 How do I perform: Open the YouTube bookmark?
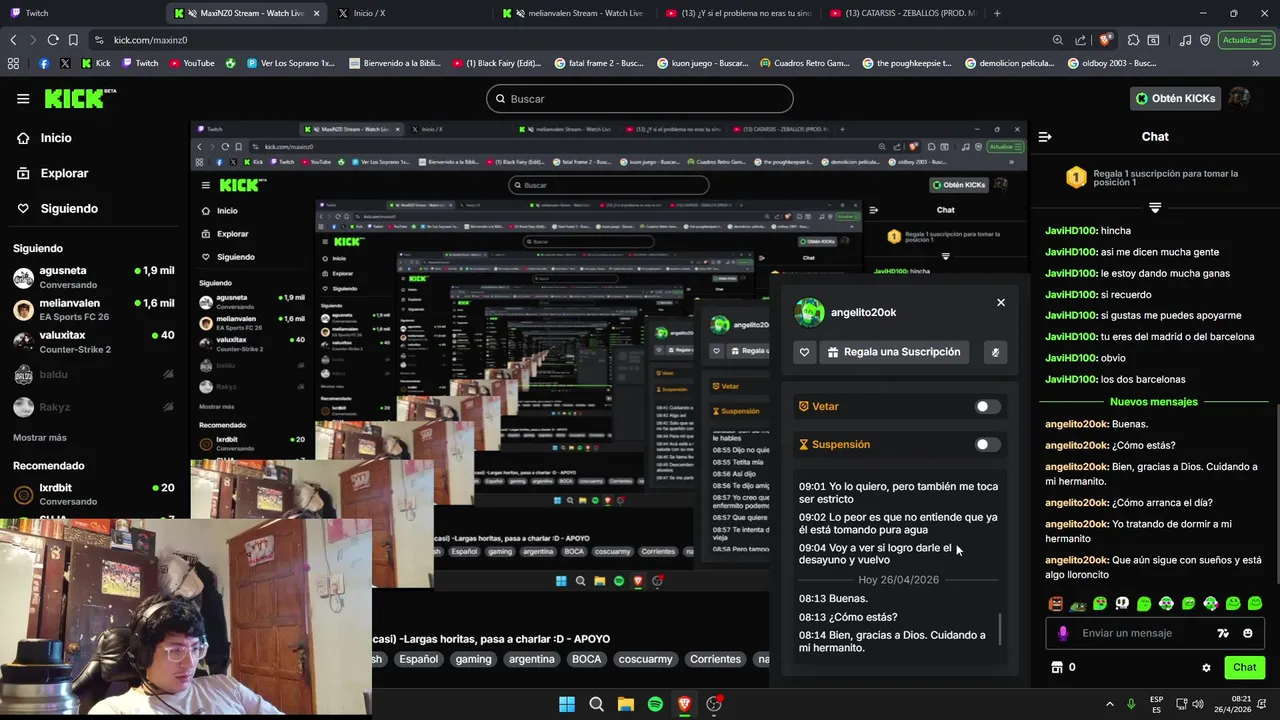[x=192, y=63]
